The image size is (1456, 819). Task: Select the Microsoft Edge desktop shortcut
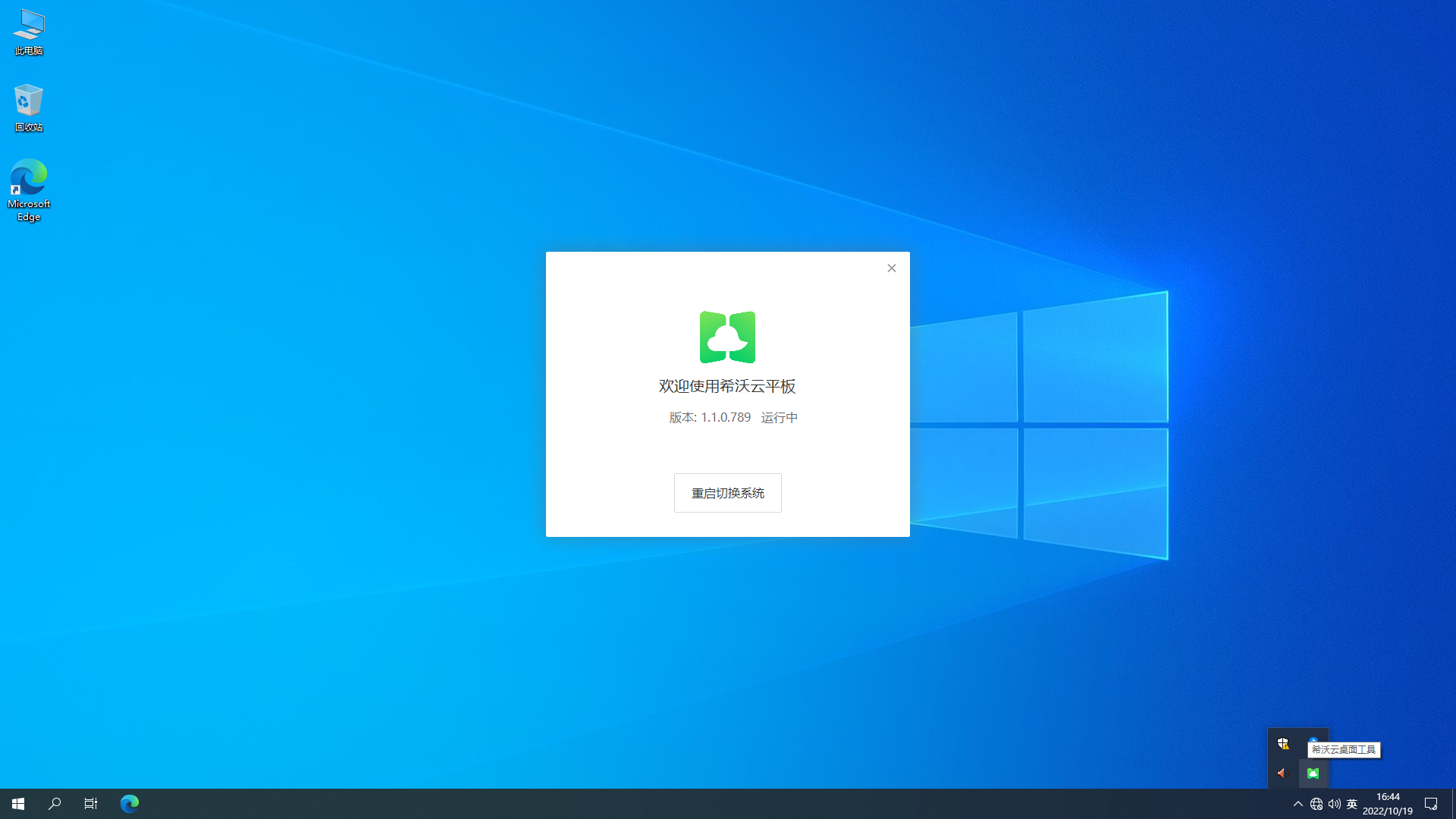tap(29, 190)
